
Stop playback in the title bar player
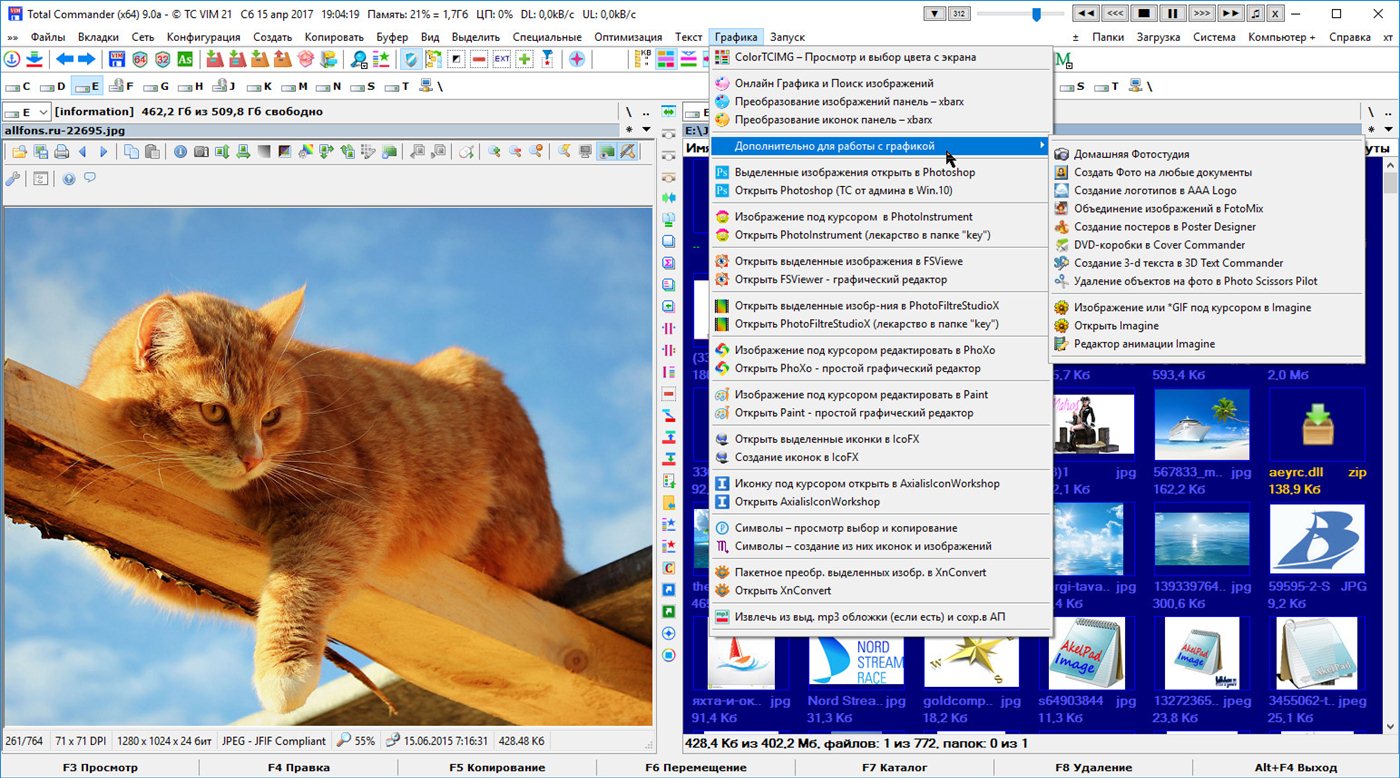click(1144, 14)
